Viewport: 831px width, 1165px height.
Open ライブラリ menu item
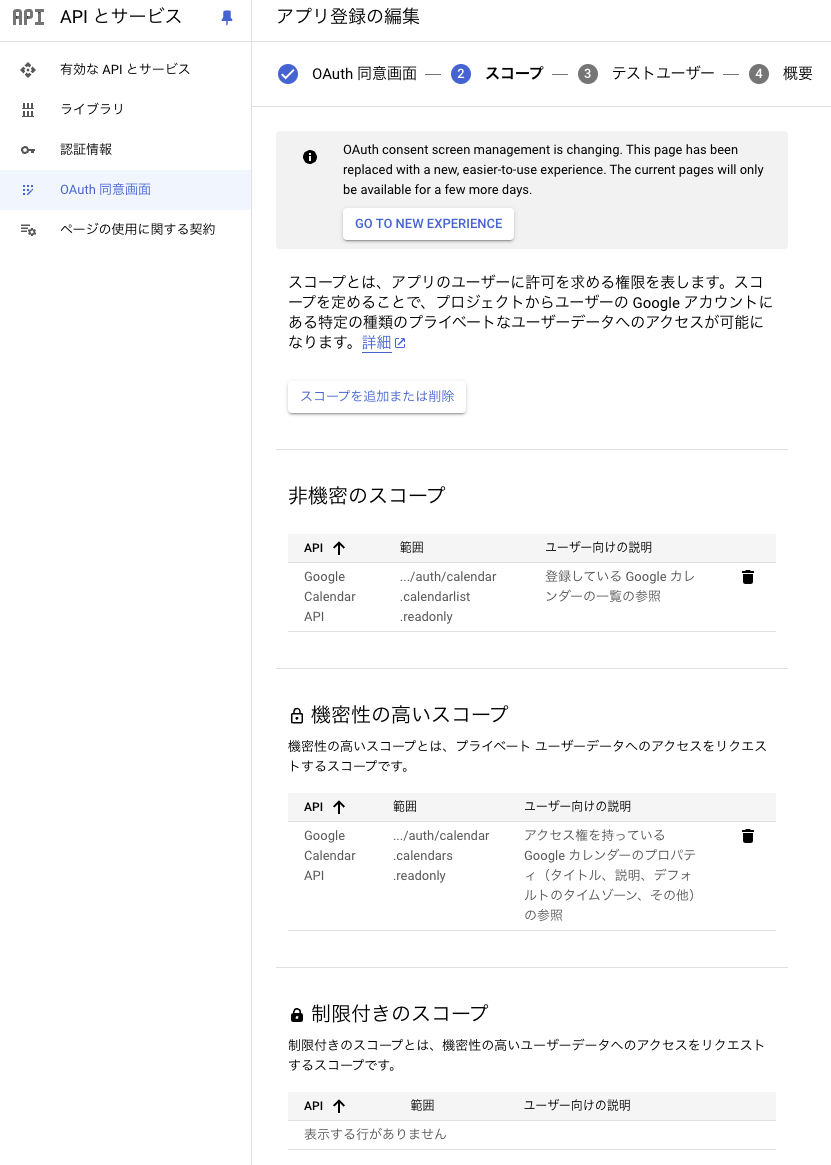pyautogui.click(x=126, y=110)
